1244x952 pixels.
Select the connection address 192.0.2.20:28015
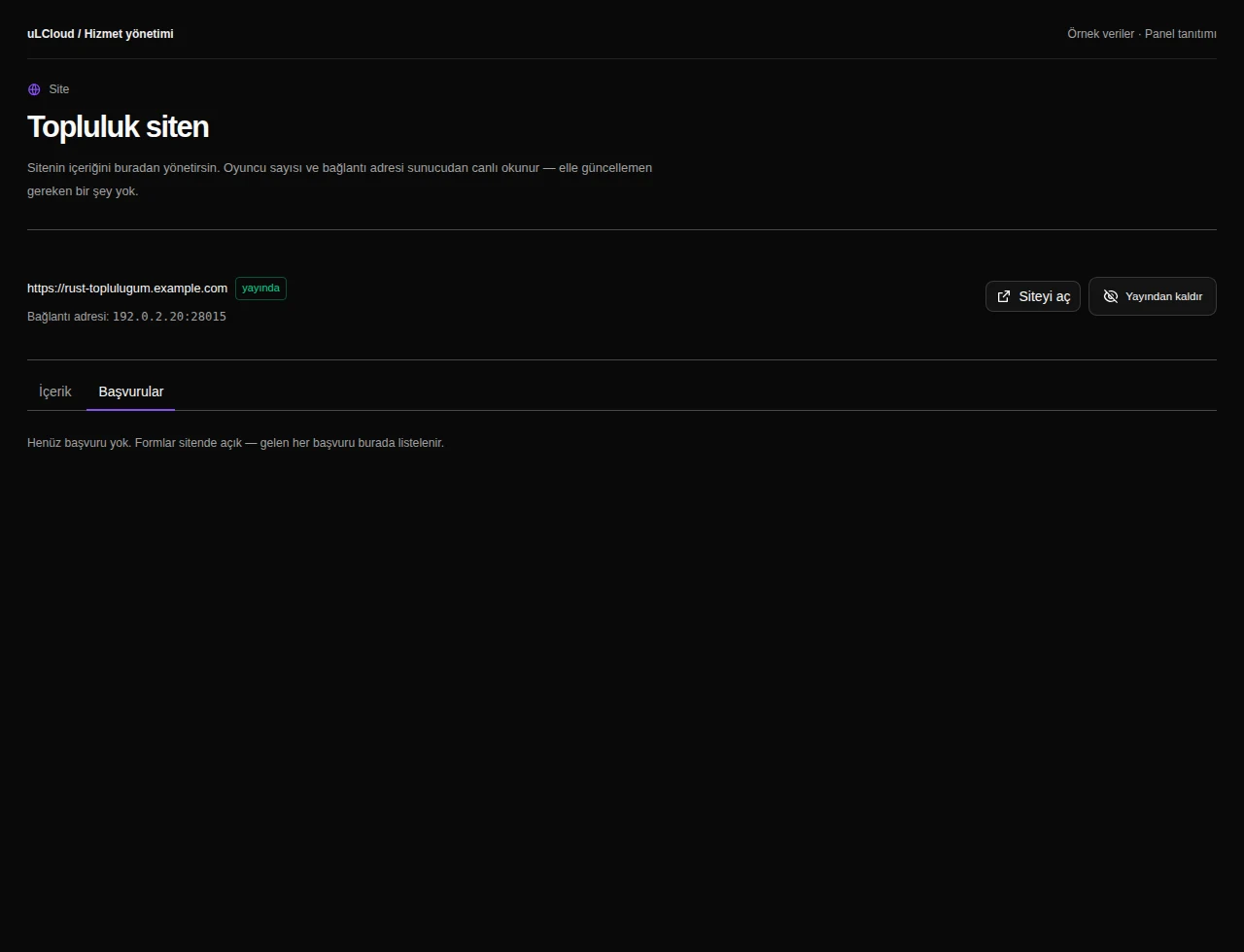point(169,317)
